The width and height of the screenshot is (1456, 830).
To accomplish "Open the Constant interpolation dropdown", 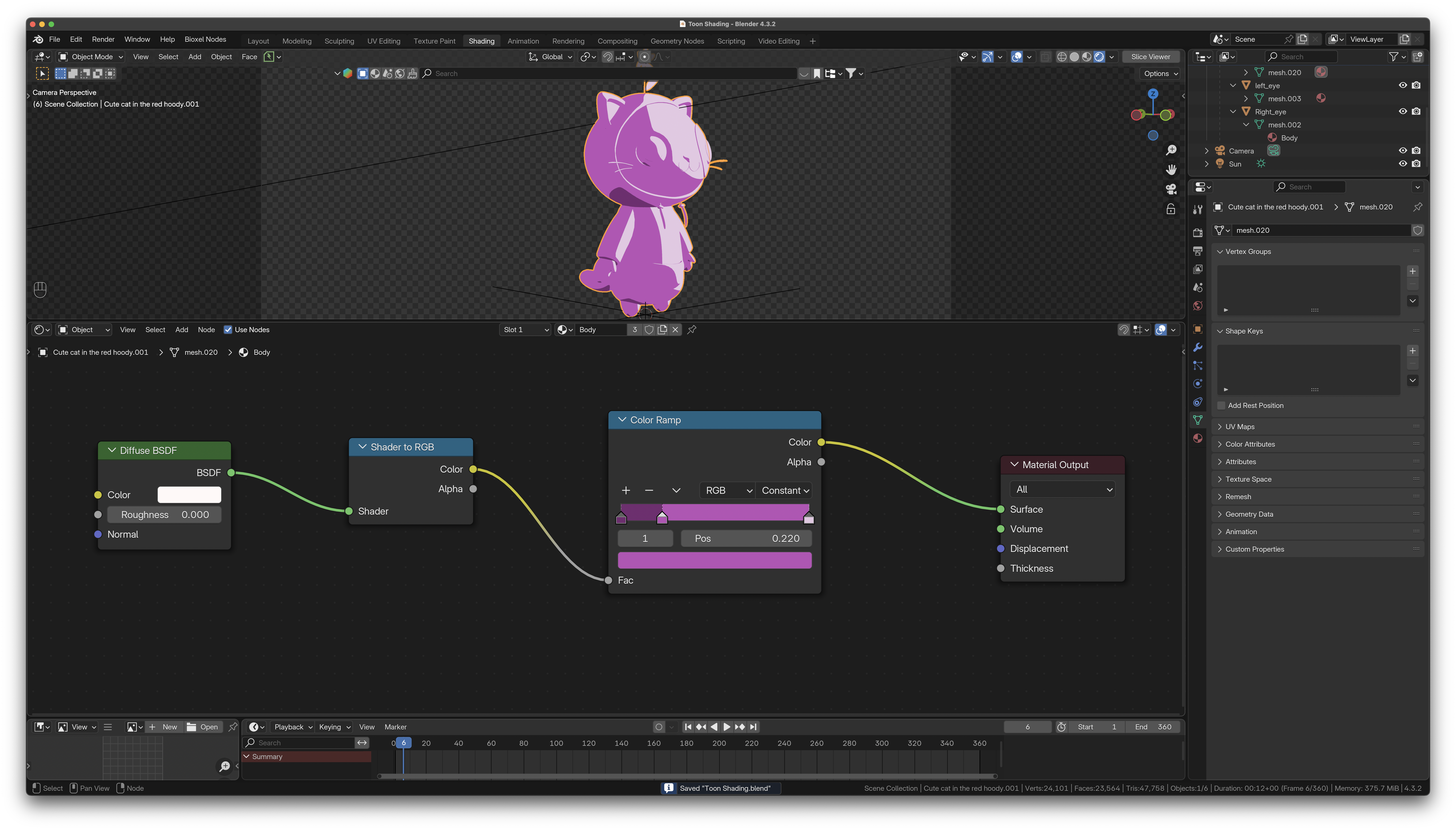I will coord(784,490).
